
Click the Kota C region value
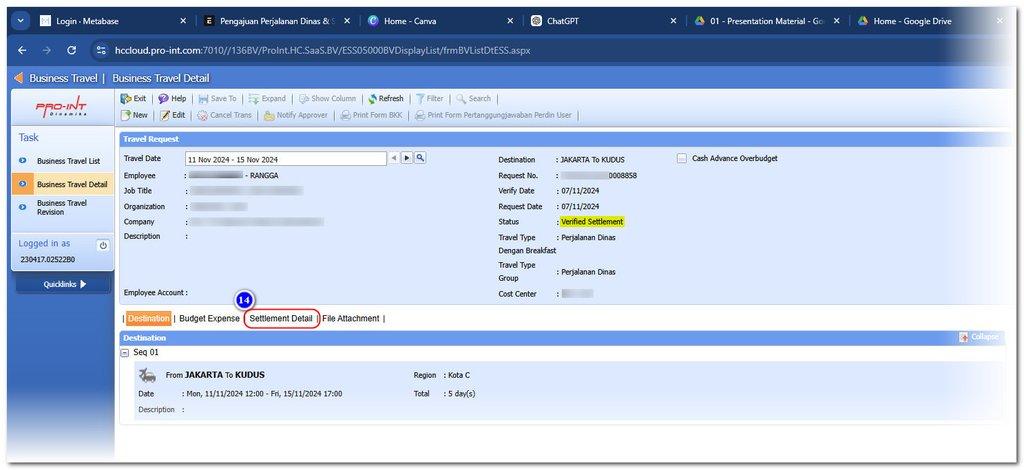coord(458,375)
